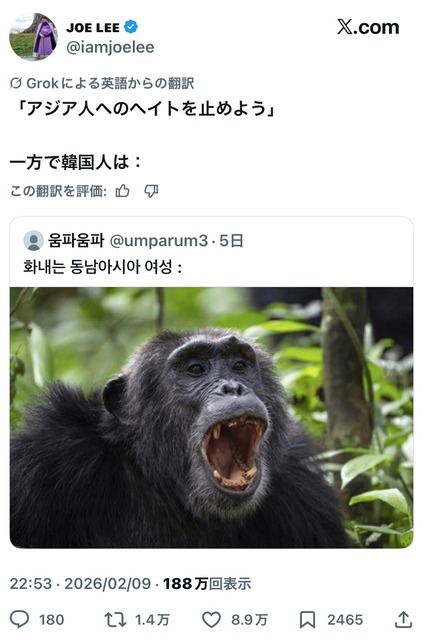Open the quoted post Korean text

(x=102, y=267)
